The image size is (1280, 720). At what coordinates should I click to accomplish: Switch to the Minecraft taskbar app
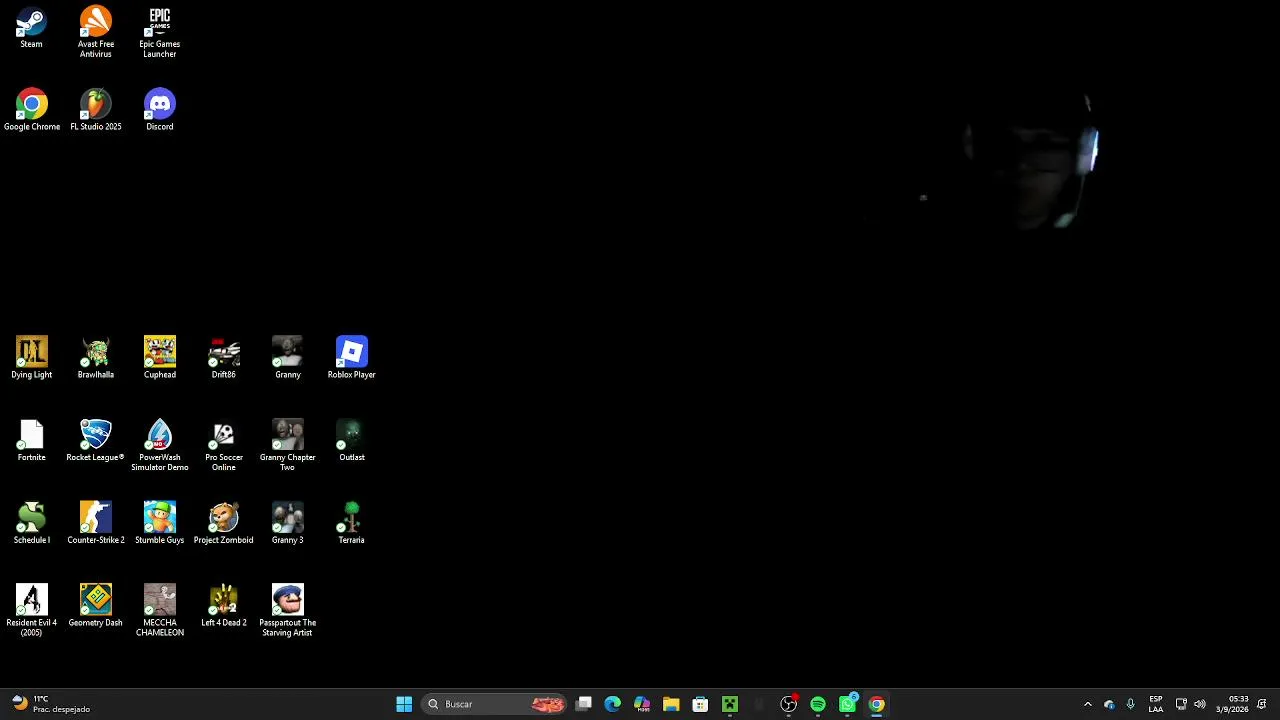click(730, 704)
